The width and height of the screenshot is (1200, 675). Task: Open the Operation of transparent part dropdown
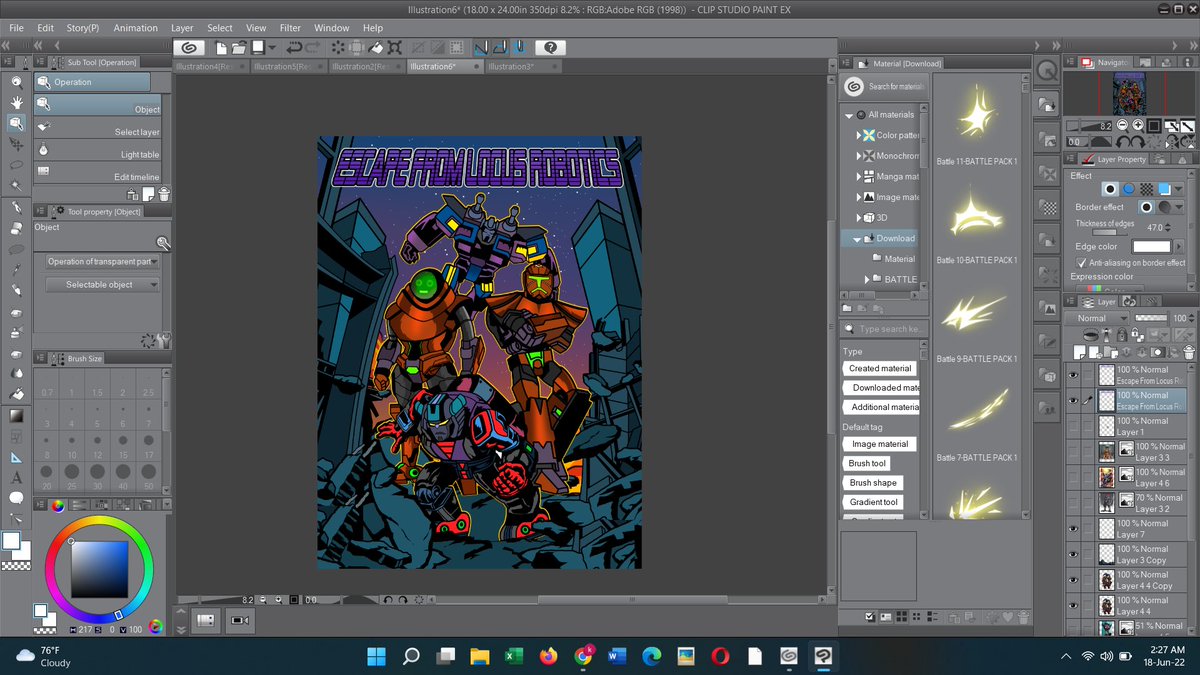(x=100, y=262)
